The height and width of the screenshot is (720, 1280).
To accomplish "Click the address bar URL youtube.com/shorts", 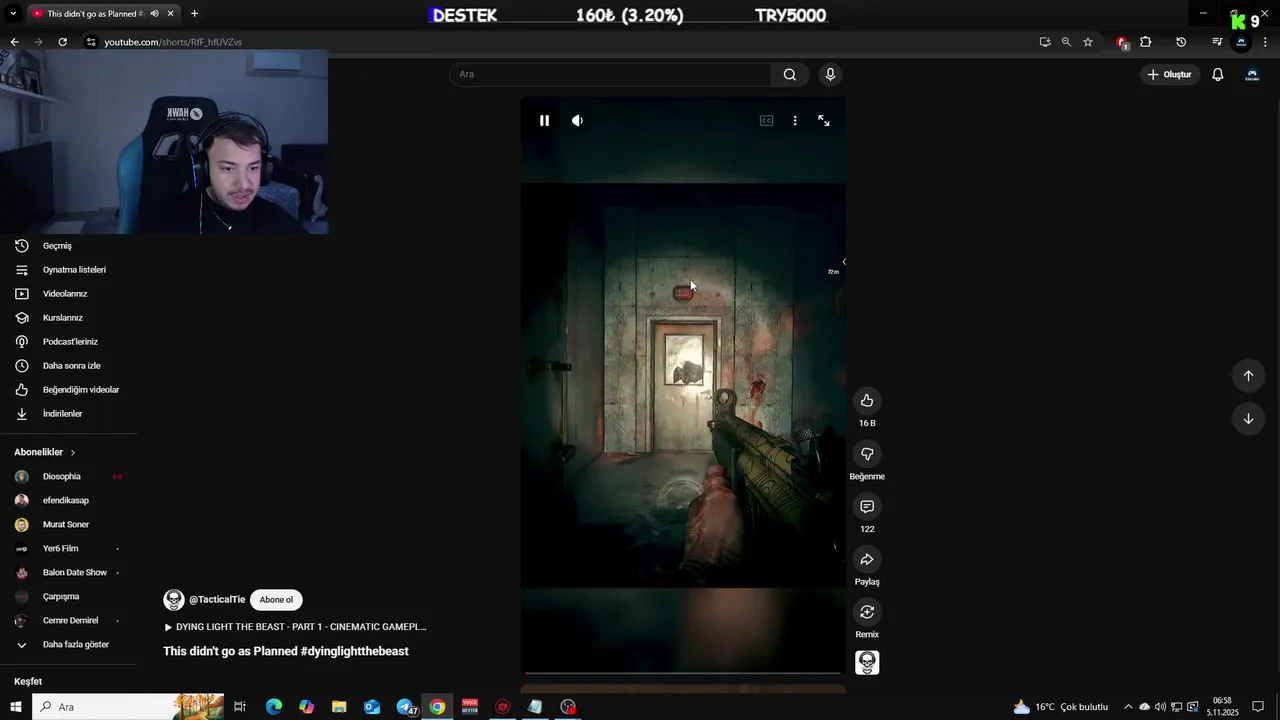I will pyautogui.click(x=173, y=42).
